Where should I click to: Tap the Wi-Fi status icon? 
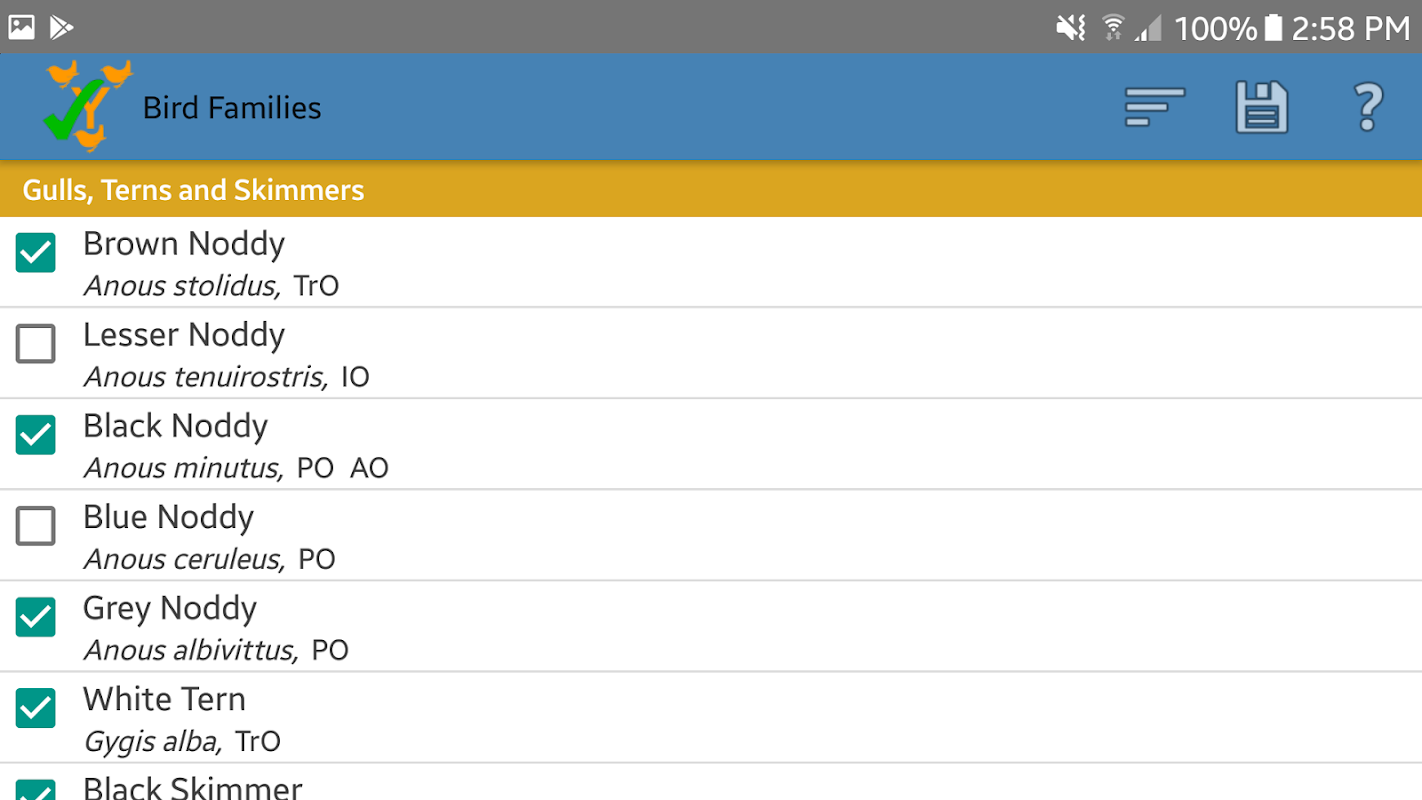pyautogui.click(x=1113, y=27)
